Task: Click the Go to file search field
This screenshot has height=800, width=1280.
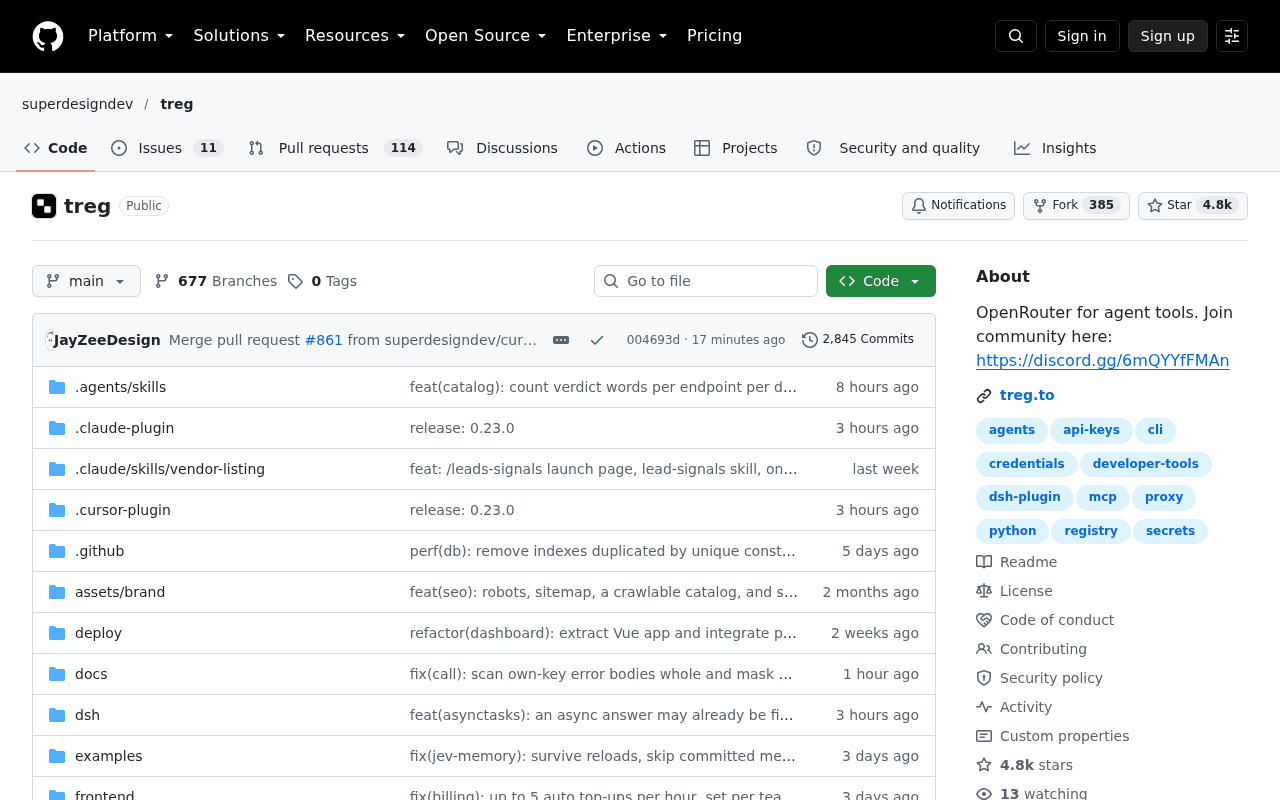Action: 706,281
